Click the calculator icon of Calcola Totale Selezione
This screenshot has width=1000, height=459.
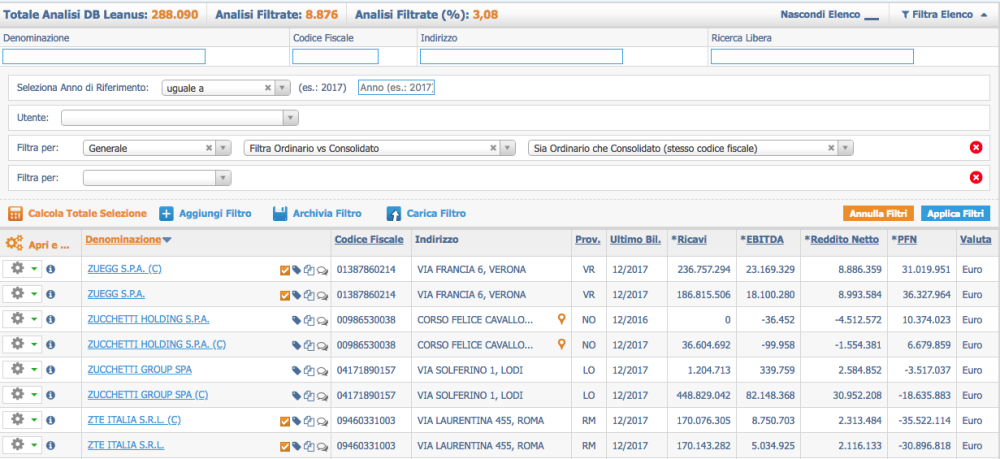pyautogui.click(x=16, y=214)
